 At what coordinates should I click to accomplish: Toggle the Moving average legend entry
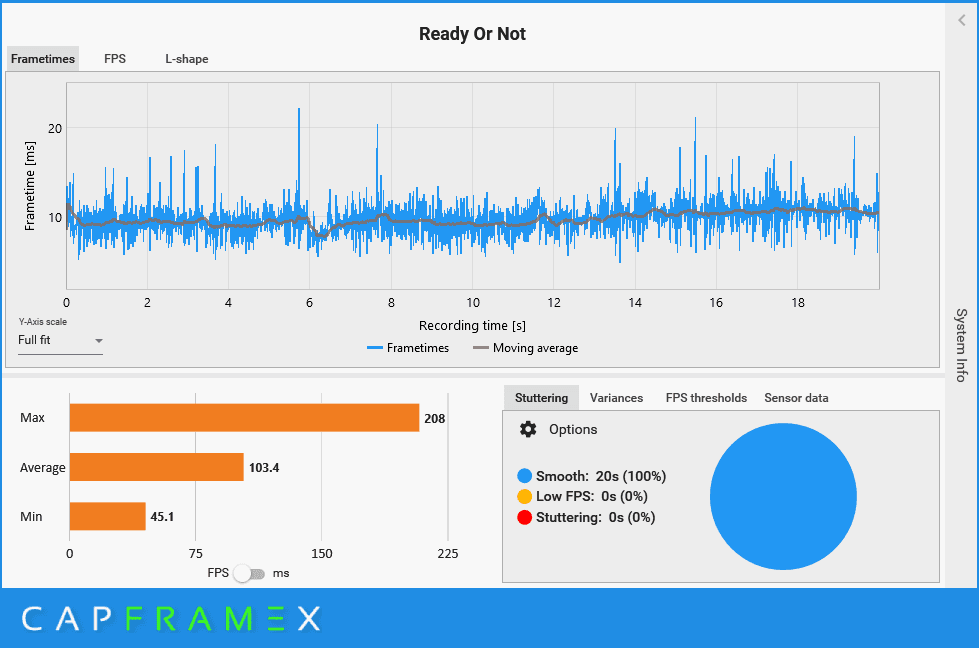coord(526,348)
